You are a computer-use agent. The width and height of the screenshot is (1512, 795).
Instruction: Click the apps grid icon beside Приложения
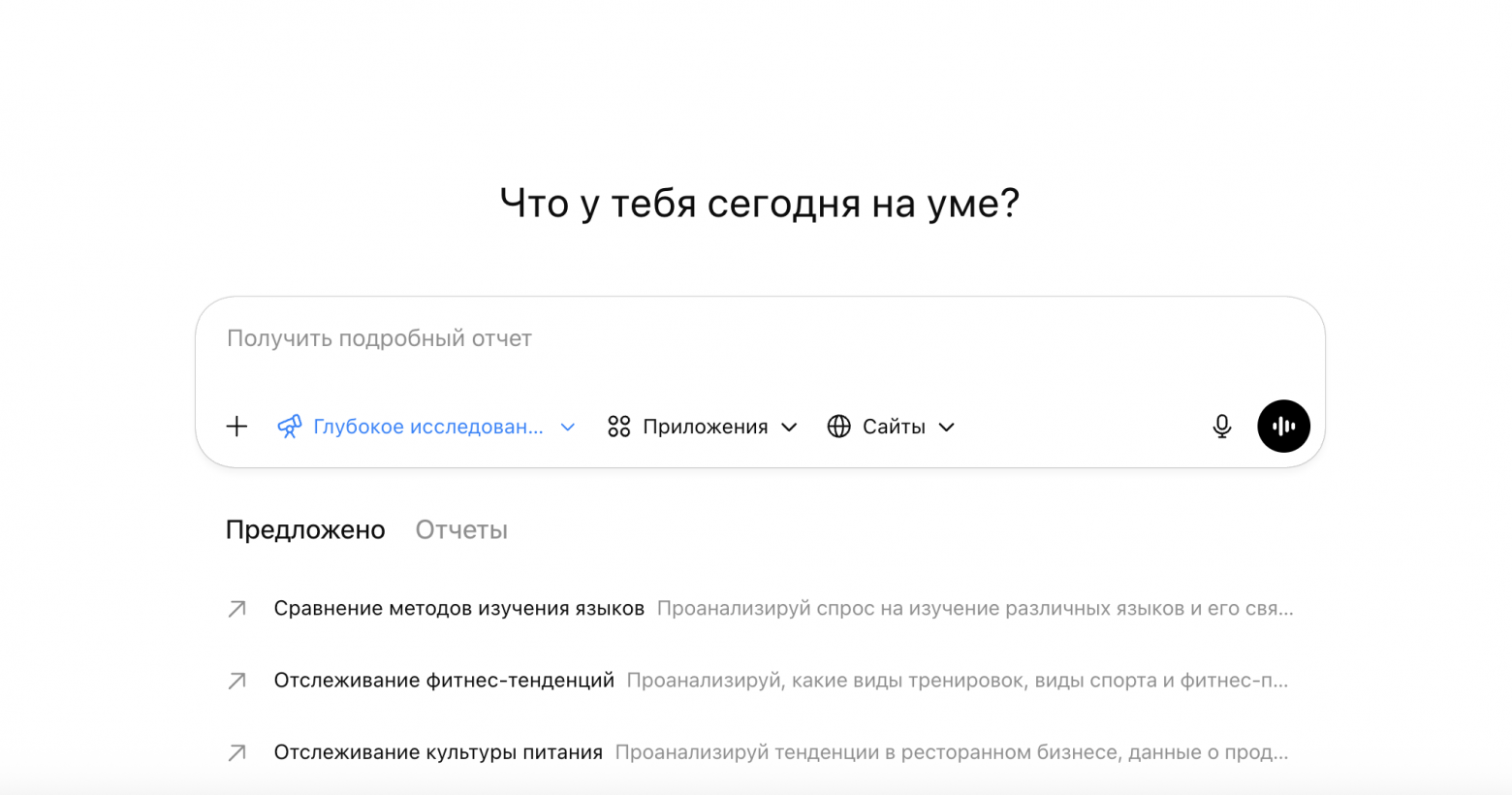click(x=619, y=427)
